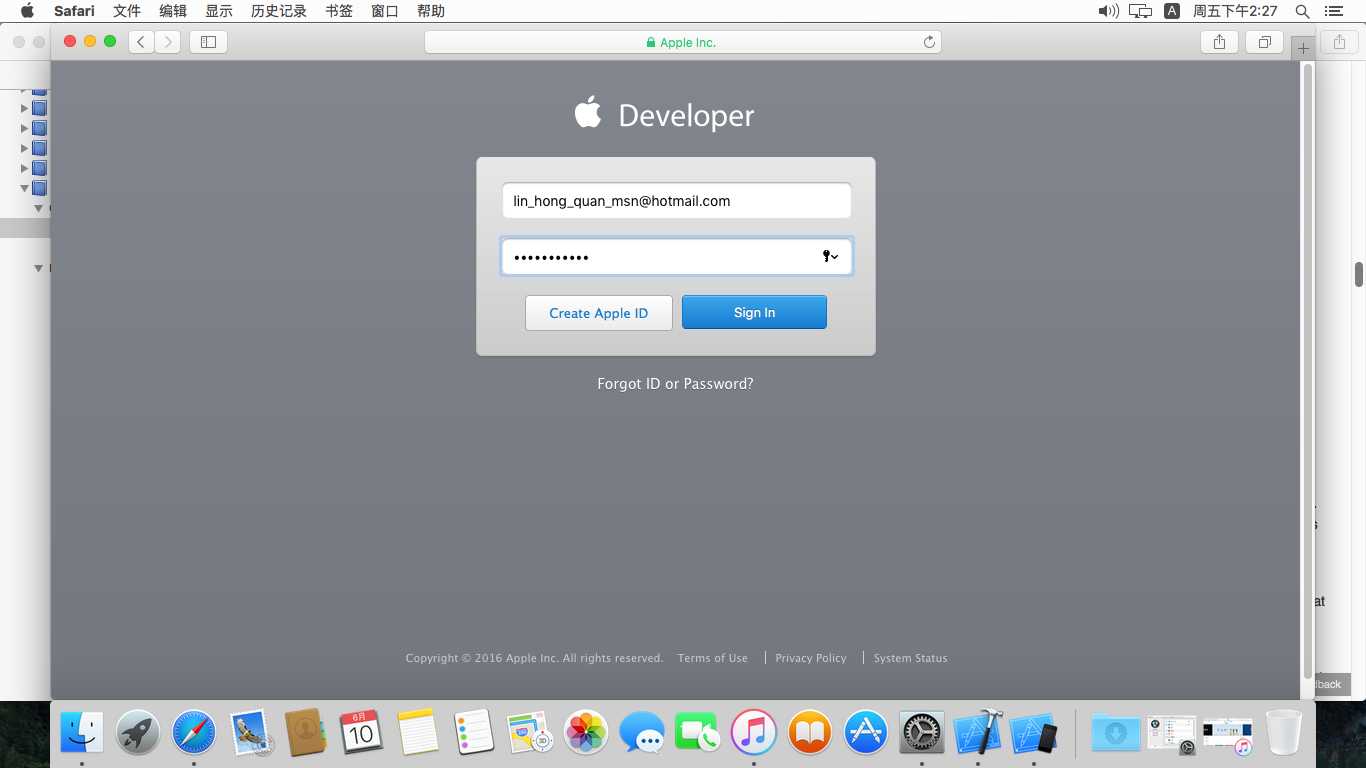Focus the password field
Viewport: 1366px width, 768px height.
pos(676,256)
